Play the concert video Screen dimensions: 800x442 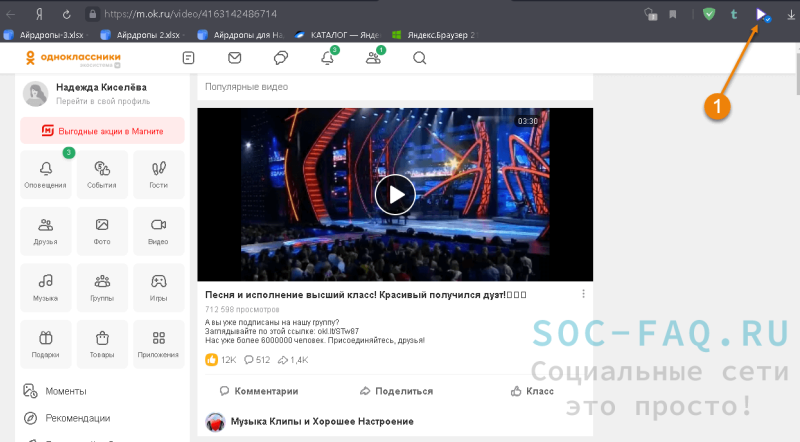395,194
